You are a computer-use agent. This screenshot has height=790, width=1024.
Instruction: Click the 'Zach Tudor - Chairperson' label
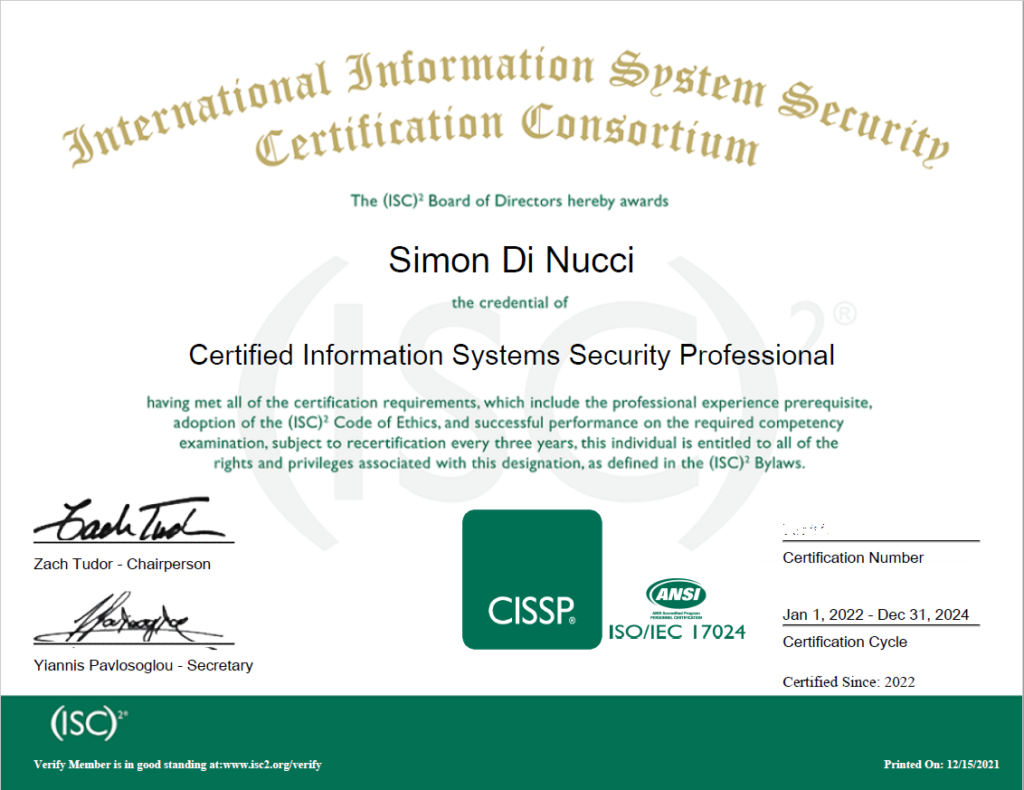coord(122,564)
